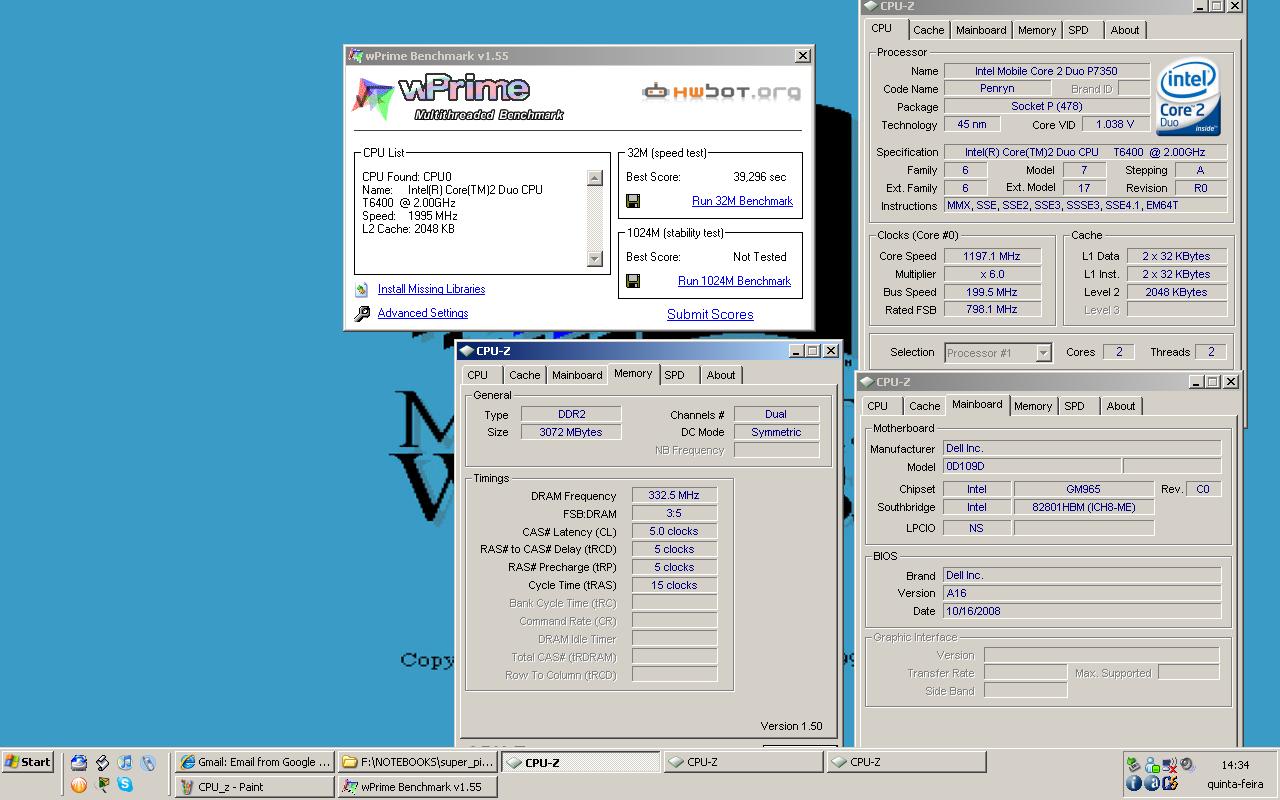Screen dimensions: 1280x800
Task: Open SPD tab in Memory CPU-Z window
Action: click(x=675, y=375)
